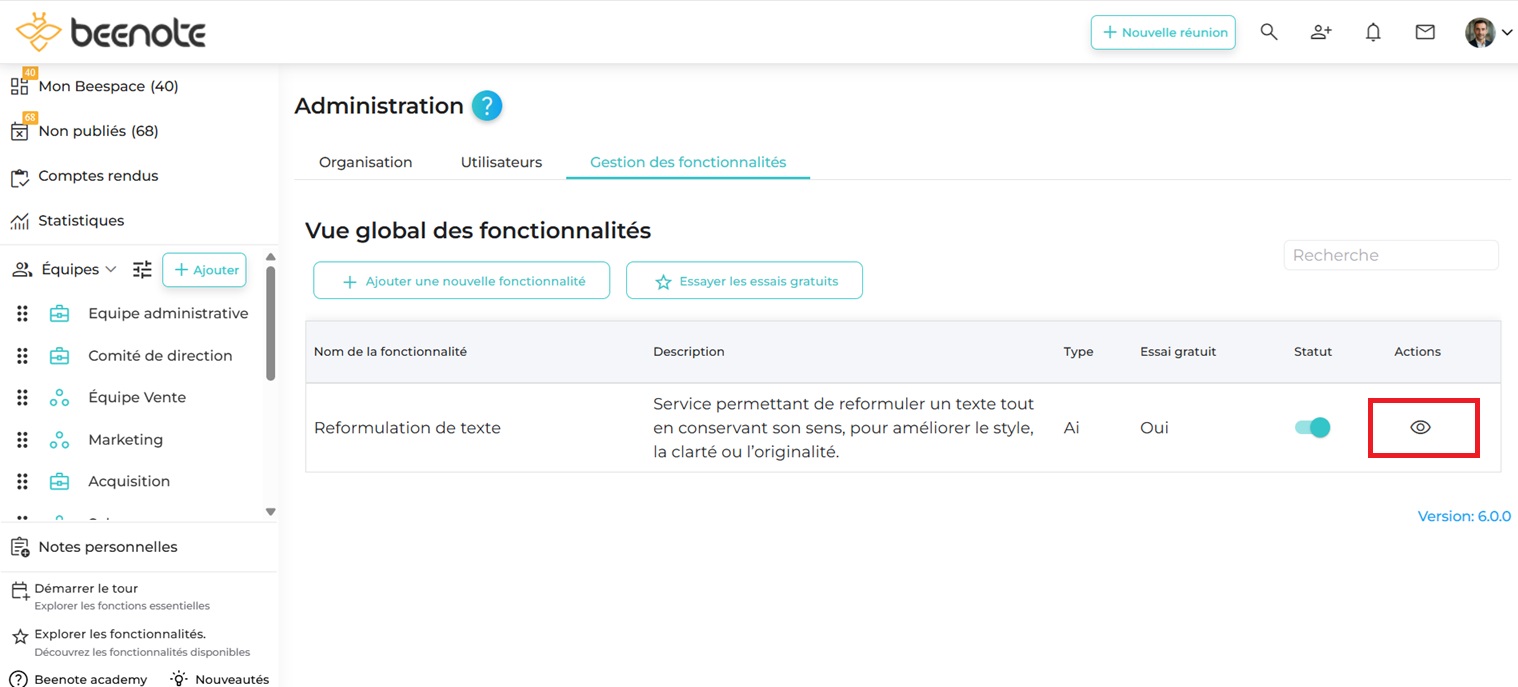
Task: Click the Recherche input field
Action: (x=1390, y=255)
